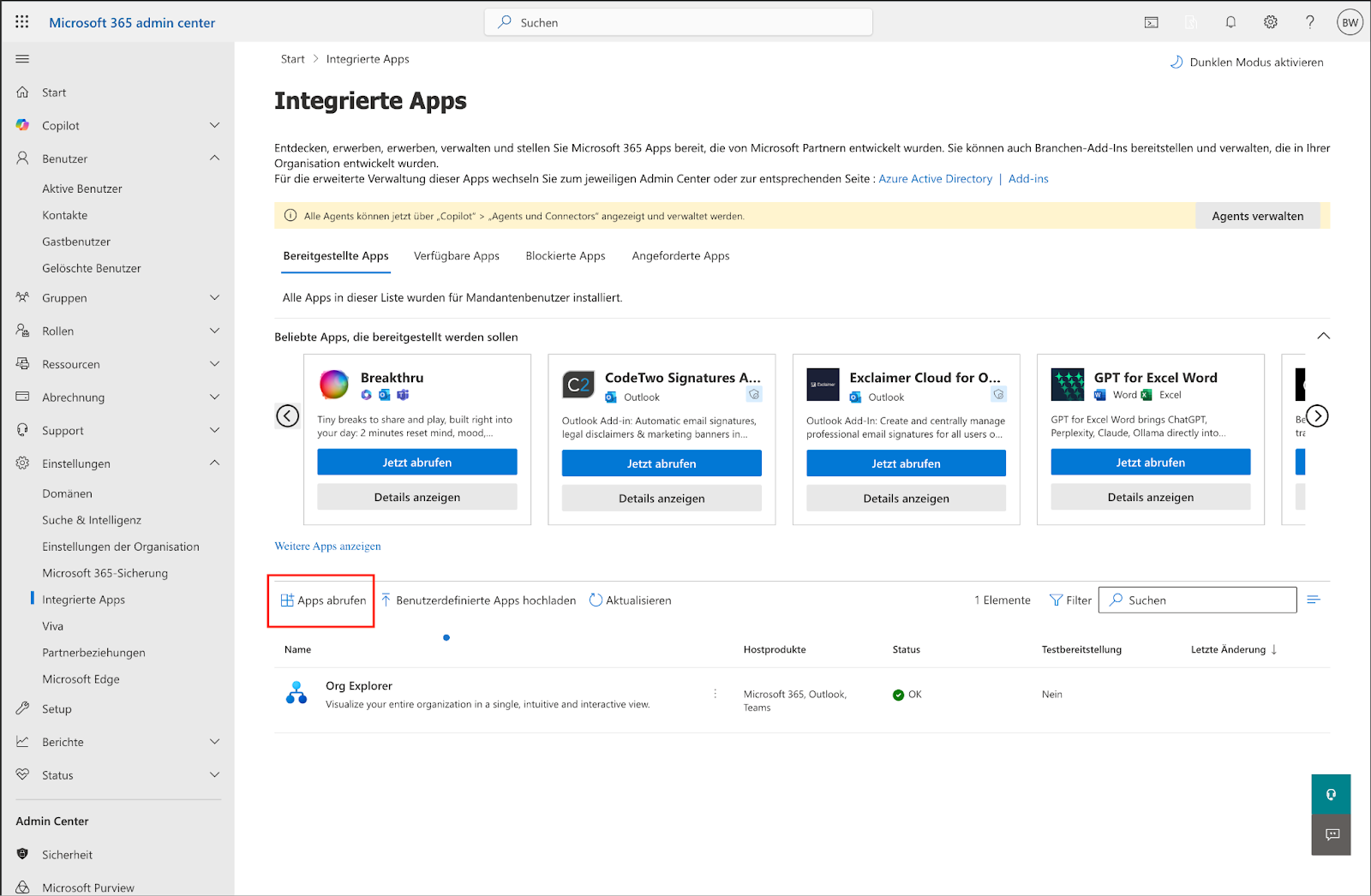Expand the Abrechnung navigation section
1371x896 pixels.
coord(214,397)
